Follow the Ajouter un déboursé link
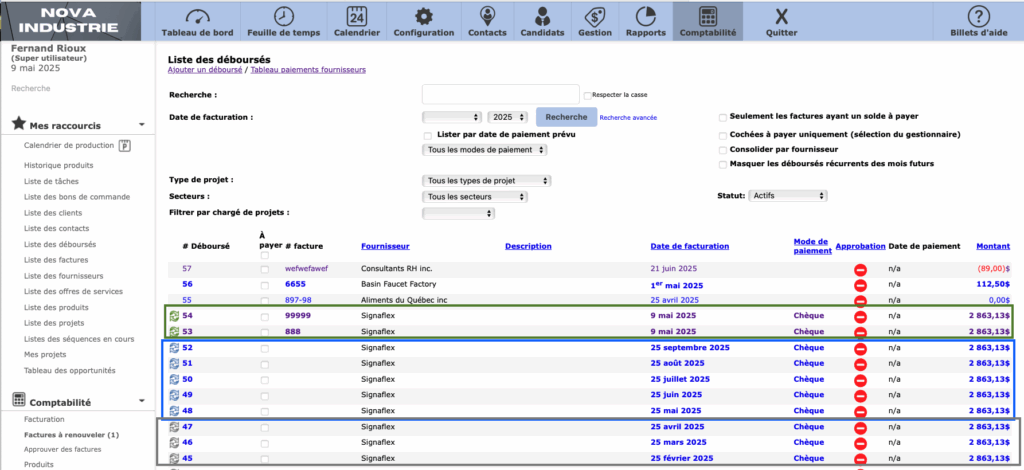 pos(206,70)
